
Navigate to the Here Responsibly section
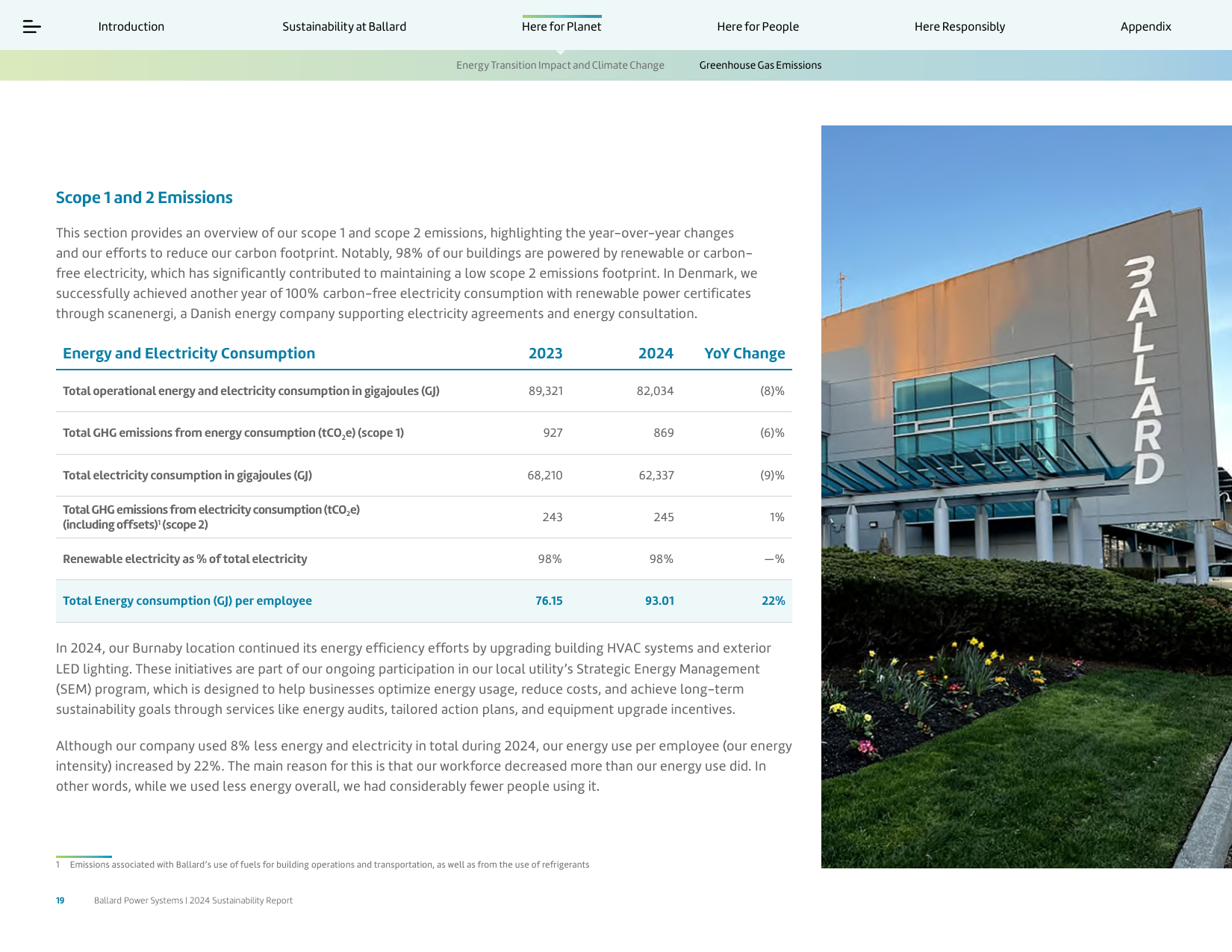click(x=959, y=27)
